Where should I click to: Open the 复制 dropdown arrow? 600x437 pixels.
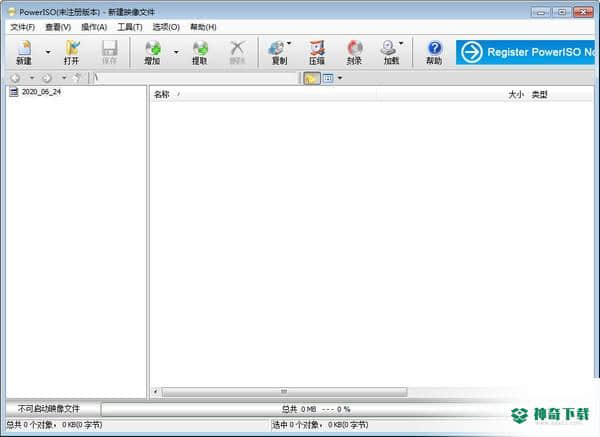289,43
